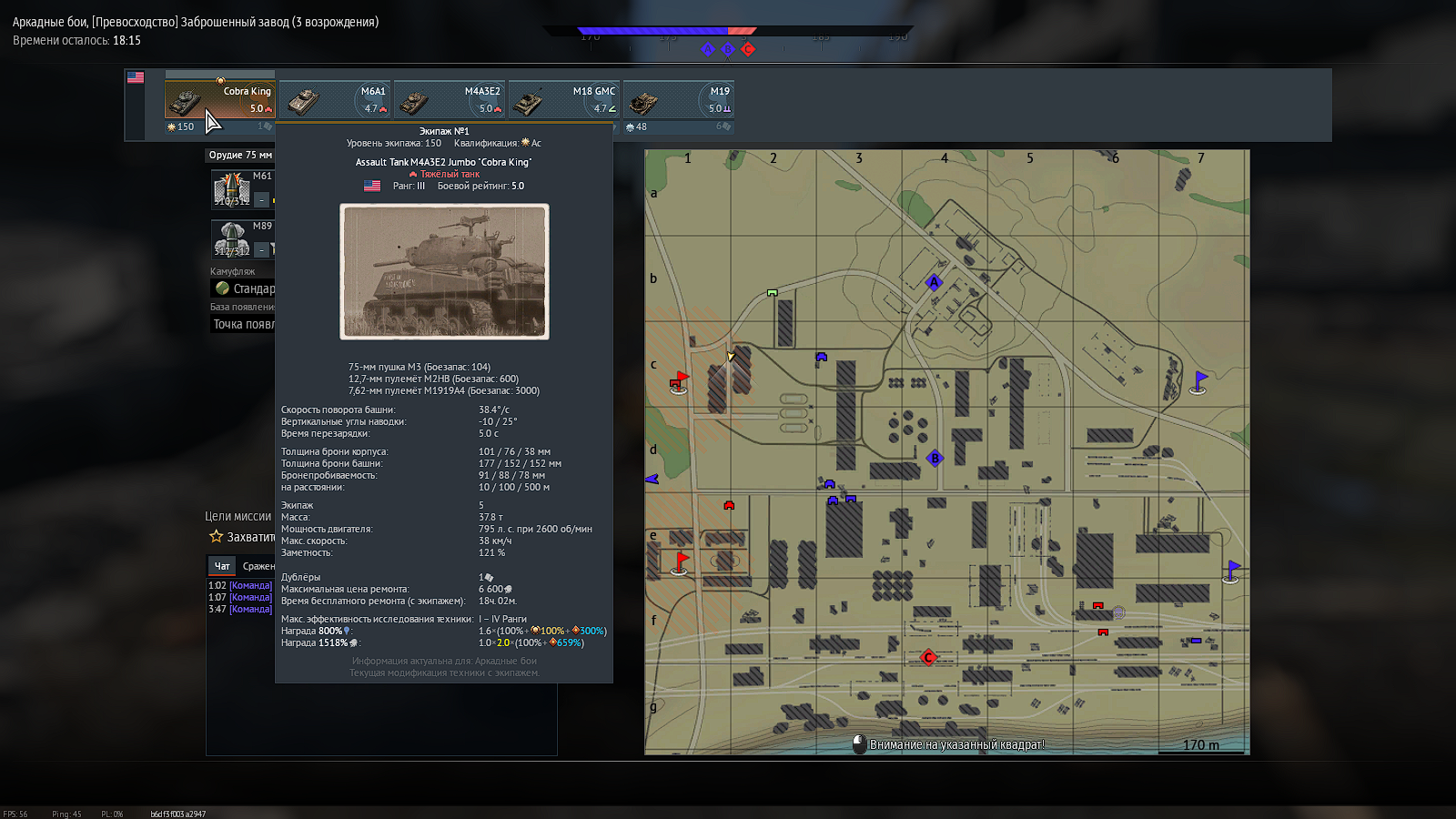Select the M61 shell ammo icon
This screenshot has height=819, width=1456.
[231, 189]
